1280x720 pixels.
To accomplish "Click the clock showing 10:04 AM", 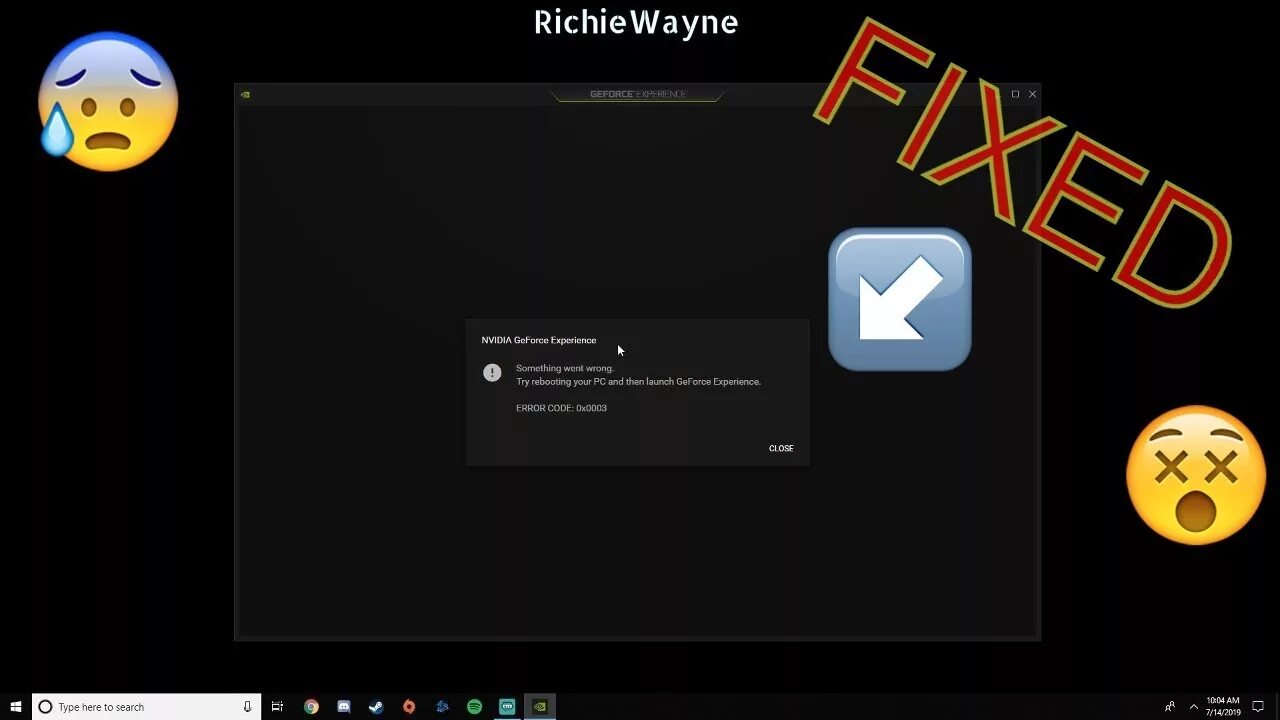I will tap(1223, 707).
